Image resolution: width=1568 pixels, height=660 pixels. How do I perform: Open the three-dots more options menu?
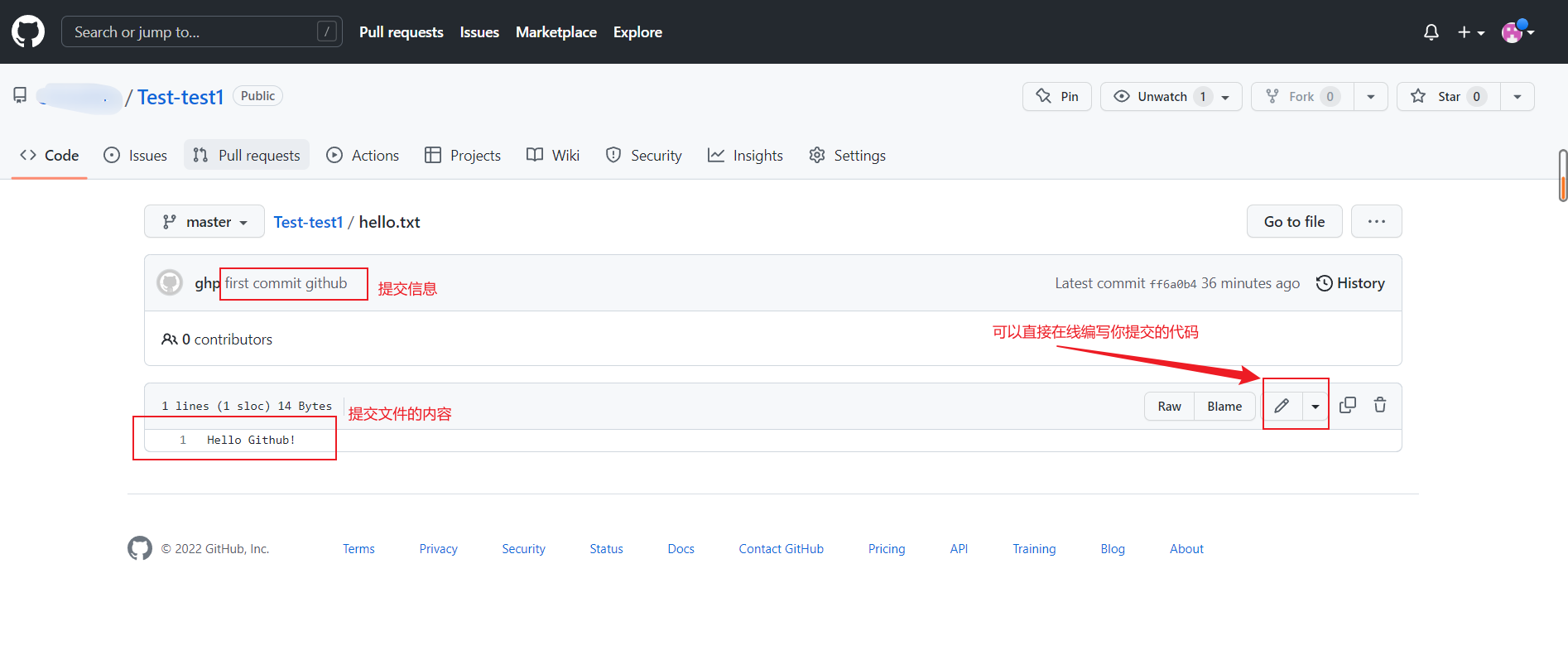pos(1377,221)
